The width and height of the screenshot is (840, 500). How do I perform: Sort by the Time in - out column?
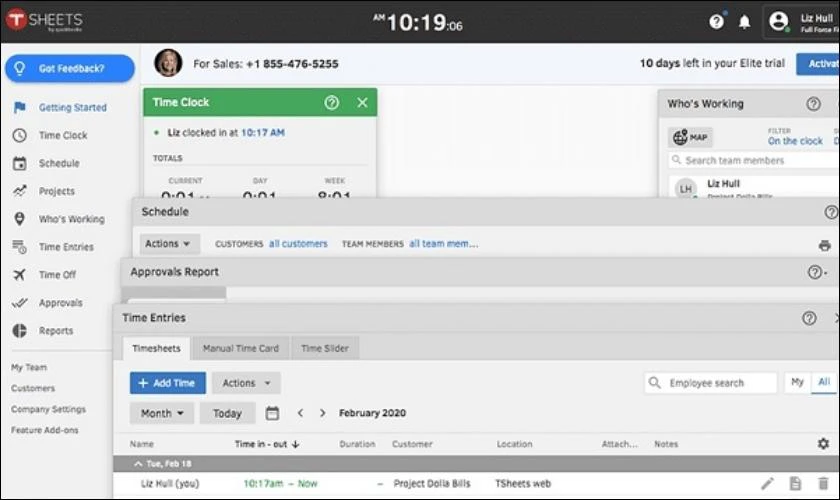[267, 444]
